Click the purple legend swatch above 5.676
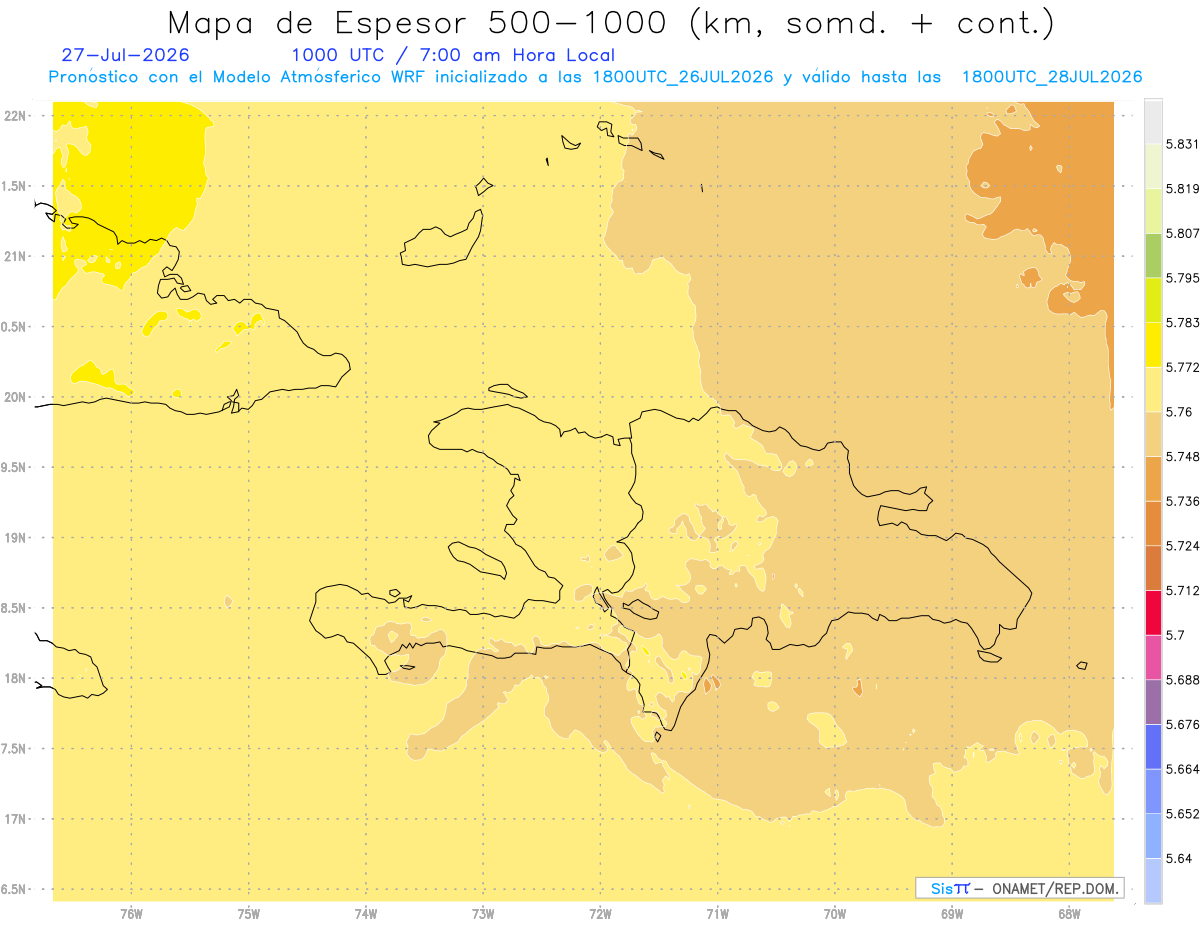This screenshot has height=927, width=1200. pyautogui.click(x=1153, y=701)
